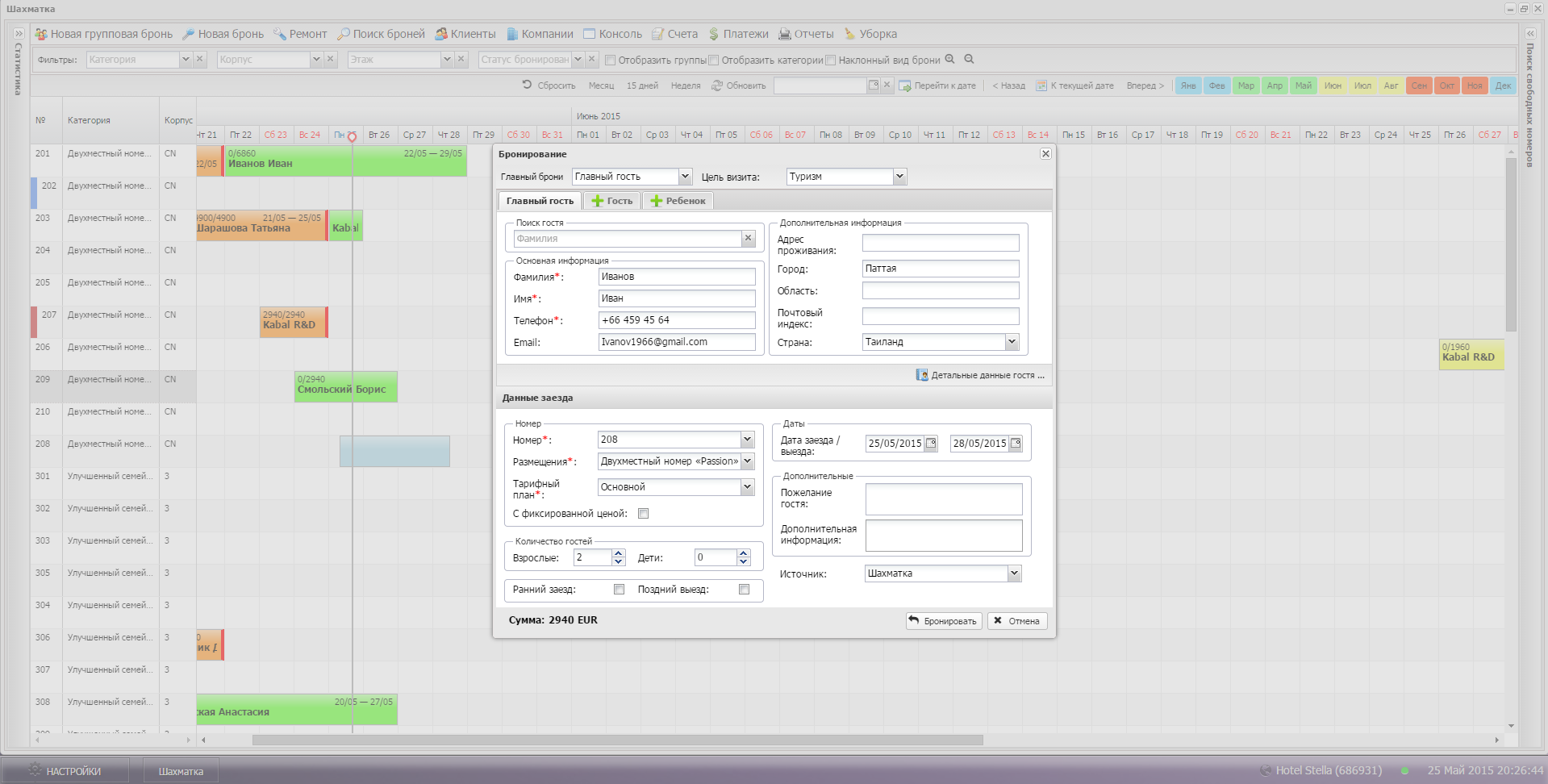Add a Гость tab
Screen dimensions: 1548x784
pos(612,201)
